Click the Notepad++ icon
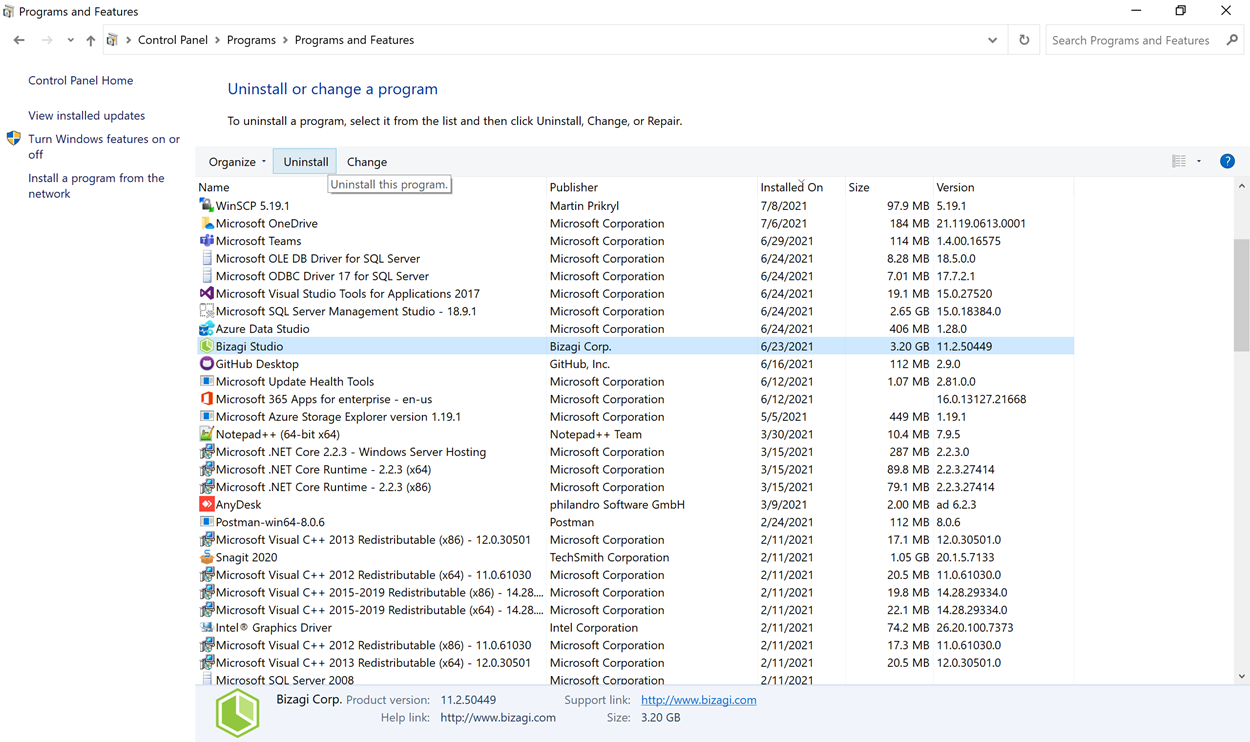Image resolution: width=1250 pixels, height=742 pixels. click(206, 434)
